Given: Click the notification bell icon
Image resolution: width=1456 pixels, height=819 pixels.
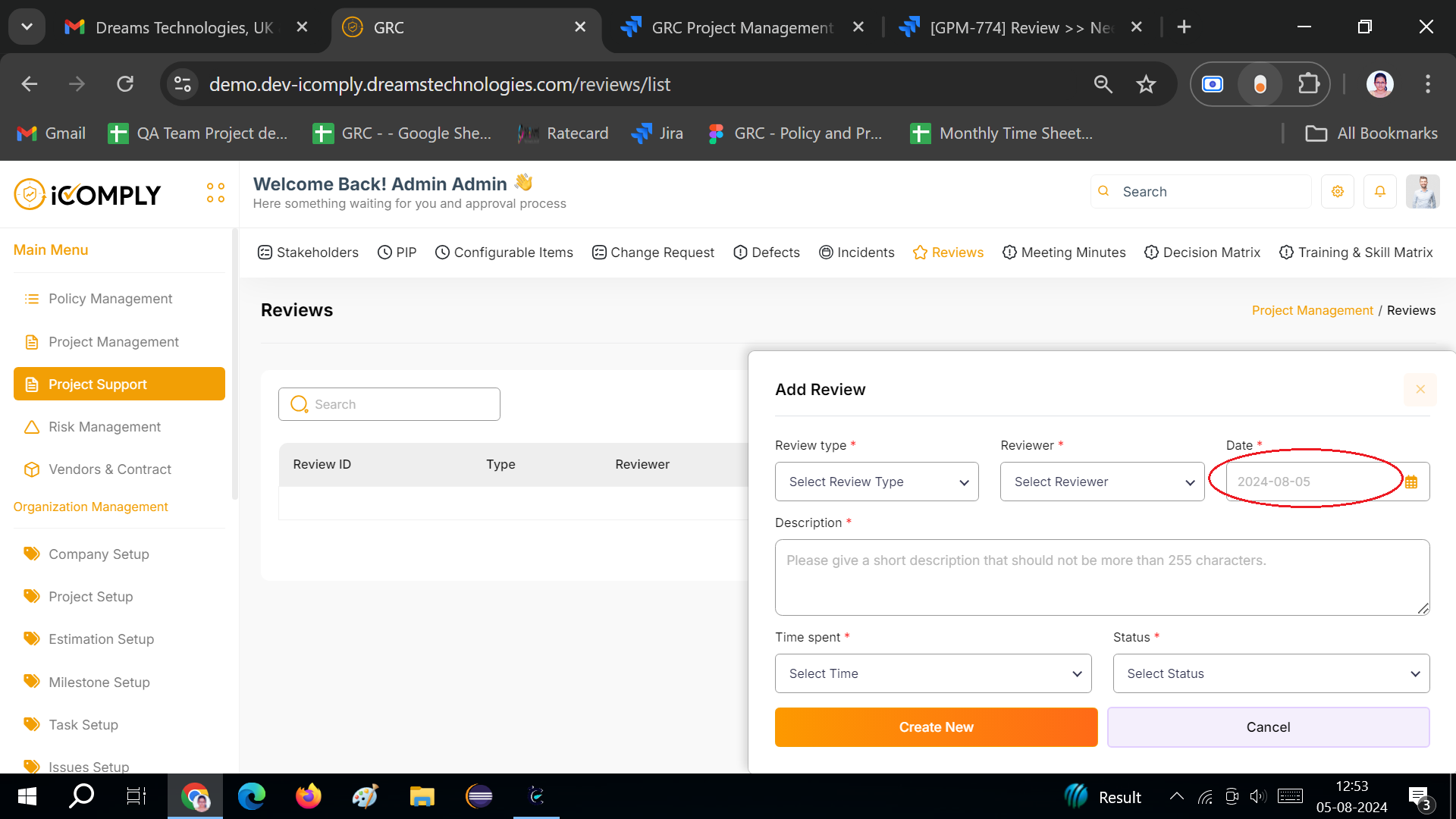Looking at the screenshot, I should pos(1379,192).
